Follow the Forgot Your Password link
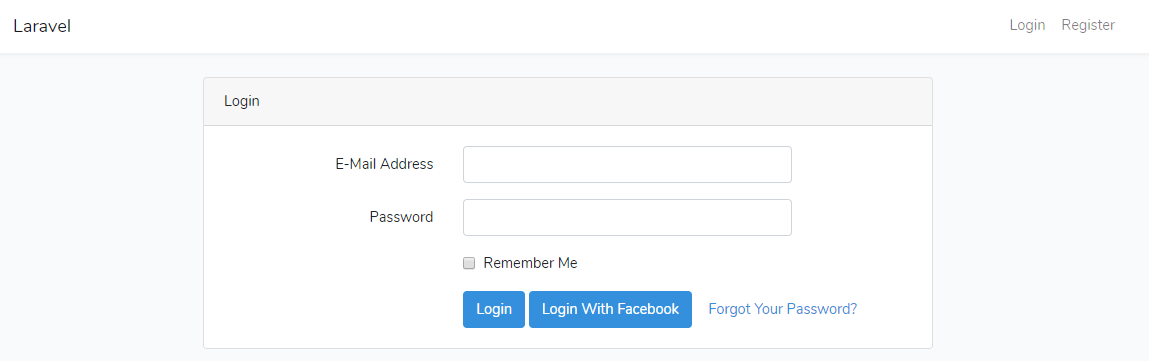 pyautogui.click(x=783, y=309)
